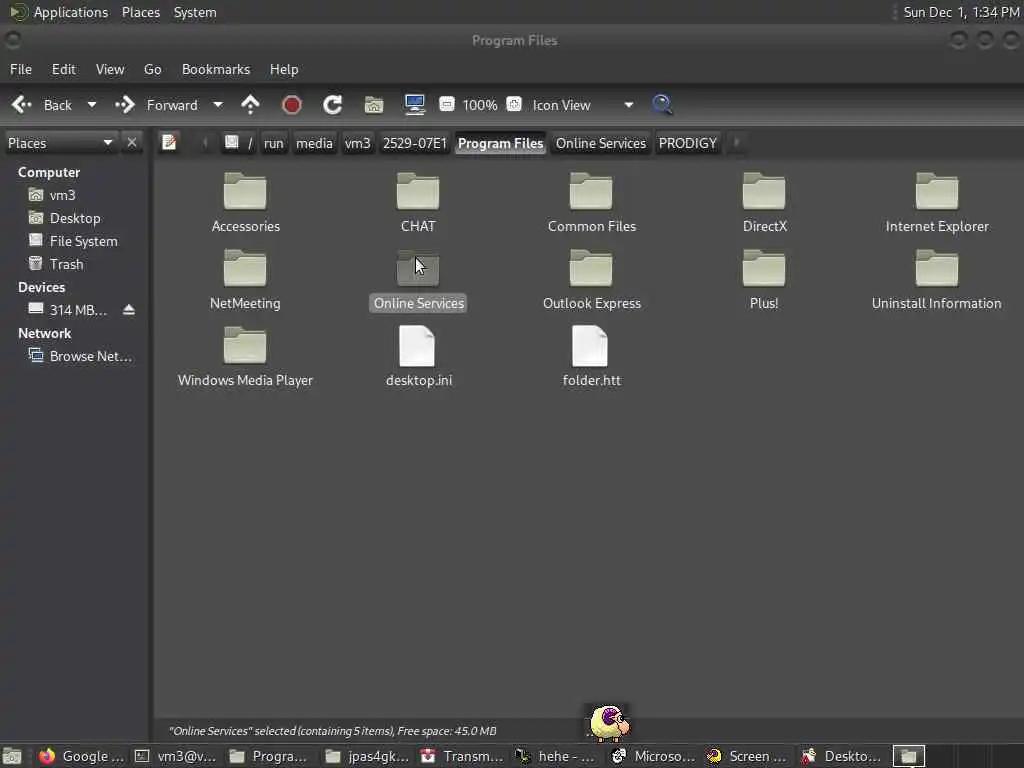Select the Windows Media Player folder
The image size is (1024, 768).
click(245, 357)
